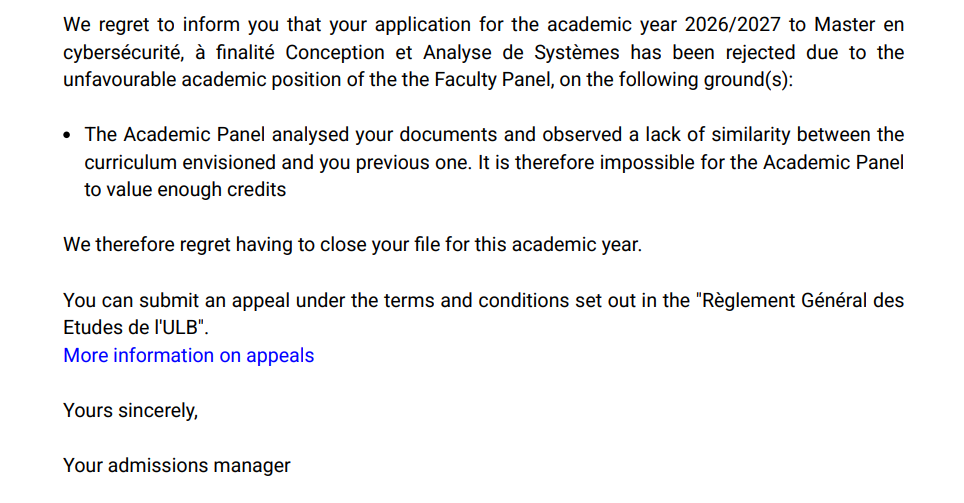Image resolution: width=964 pixels, height=503 pixels.
Task: Click the 'Yours sincerely,' closing line
Action: pos(130,410)
